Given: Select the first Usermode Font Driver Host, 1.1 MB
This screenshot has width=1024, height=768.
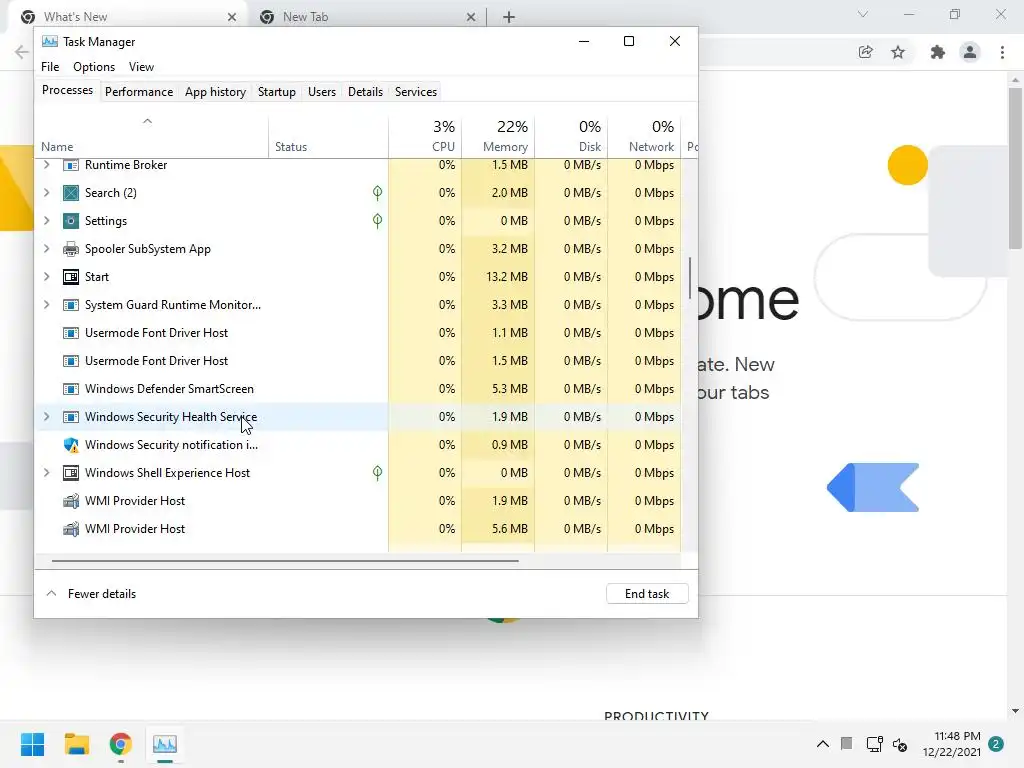Looking at the screenshot, I should (358, 333).
